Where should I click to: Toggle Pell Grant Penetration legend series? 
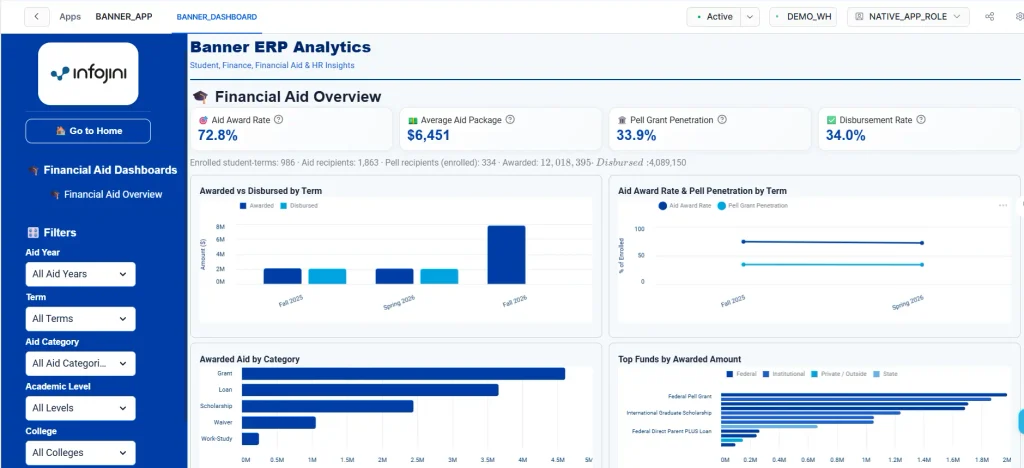pyautogui.click(x=752, y=206)
